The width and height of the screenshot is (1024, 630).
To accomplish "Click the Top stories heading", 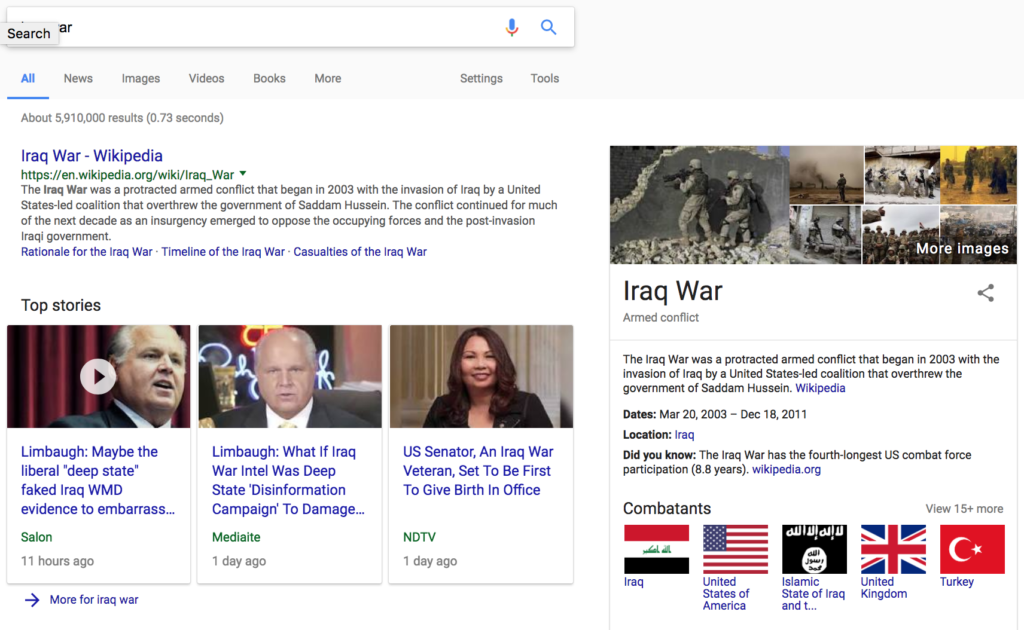I will [61, 305].
